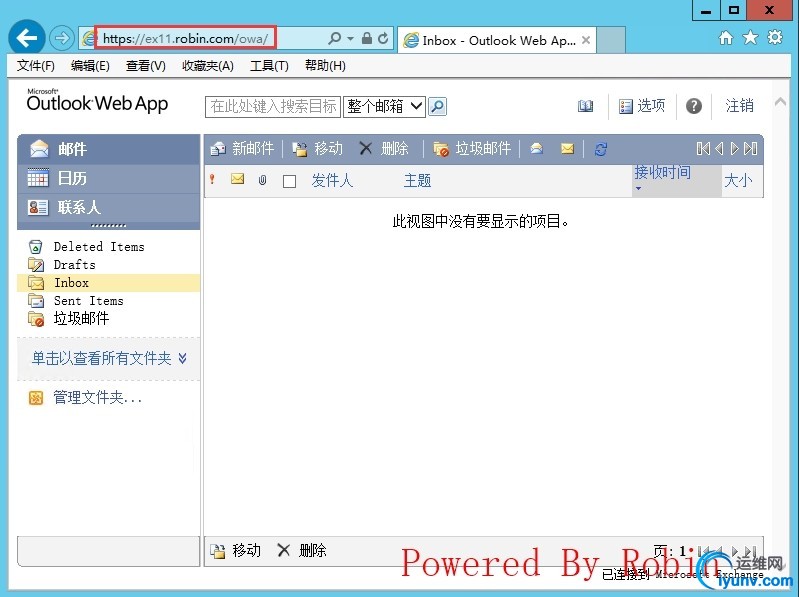The width and height of the screenshot is (799, 597).
Task: Select 日历 in navigation pane
Action: pos(109,178)
